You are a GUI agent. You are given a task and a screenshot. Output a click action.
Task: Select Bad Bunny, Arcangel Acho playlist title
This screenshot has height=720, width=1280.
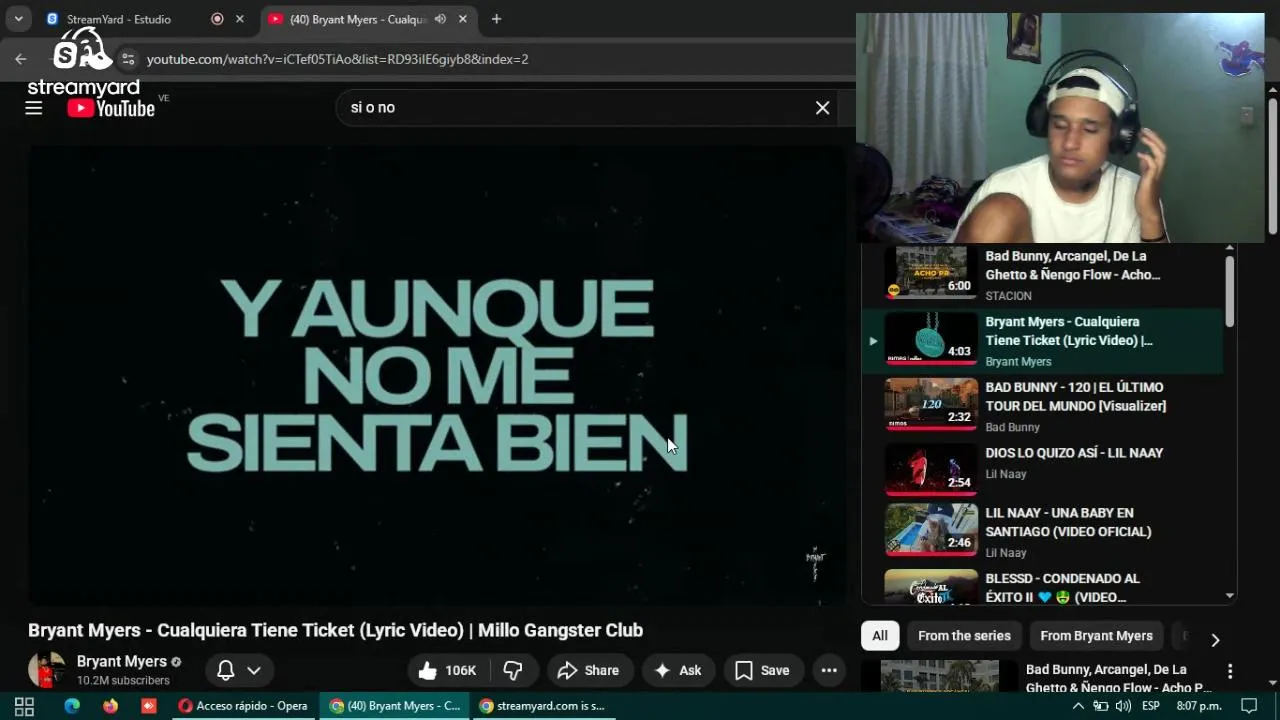click(1073, 265)
